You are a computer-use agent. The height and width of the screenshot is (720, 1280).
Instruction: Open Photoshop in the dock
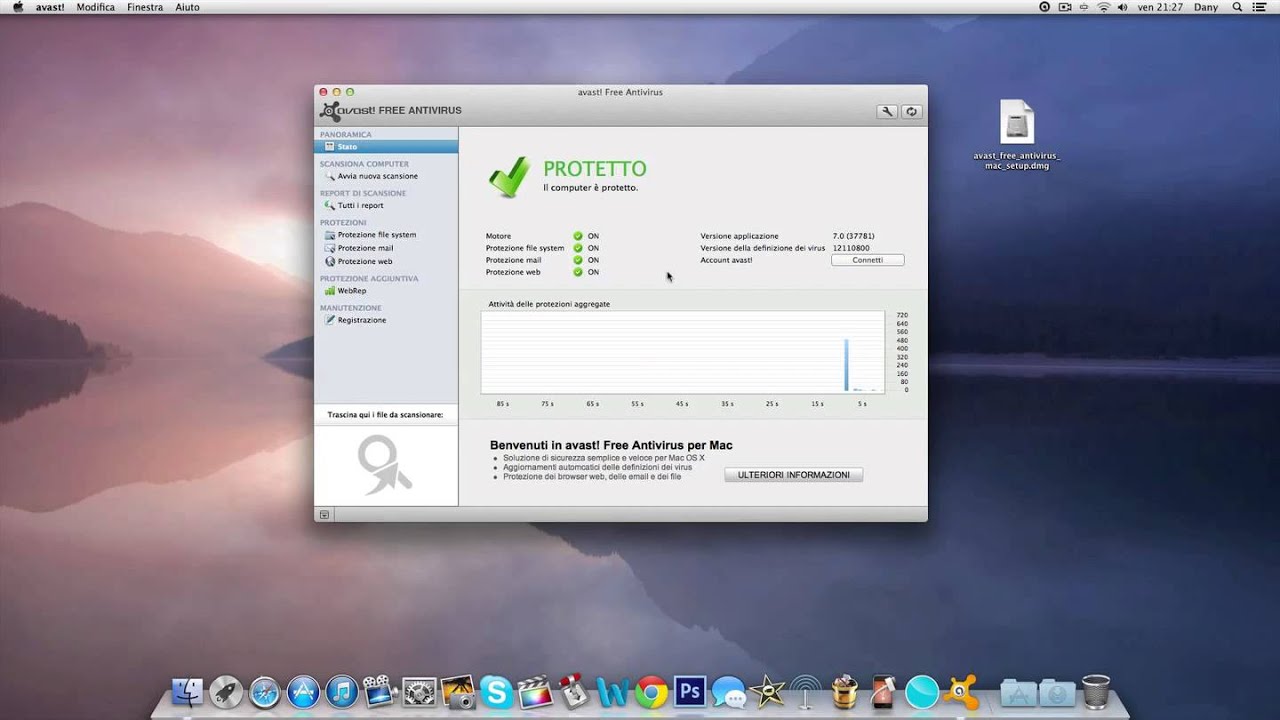(x=690, y=691)
